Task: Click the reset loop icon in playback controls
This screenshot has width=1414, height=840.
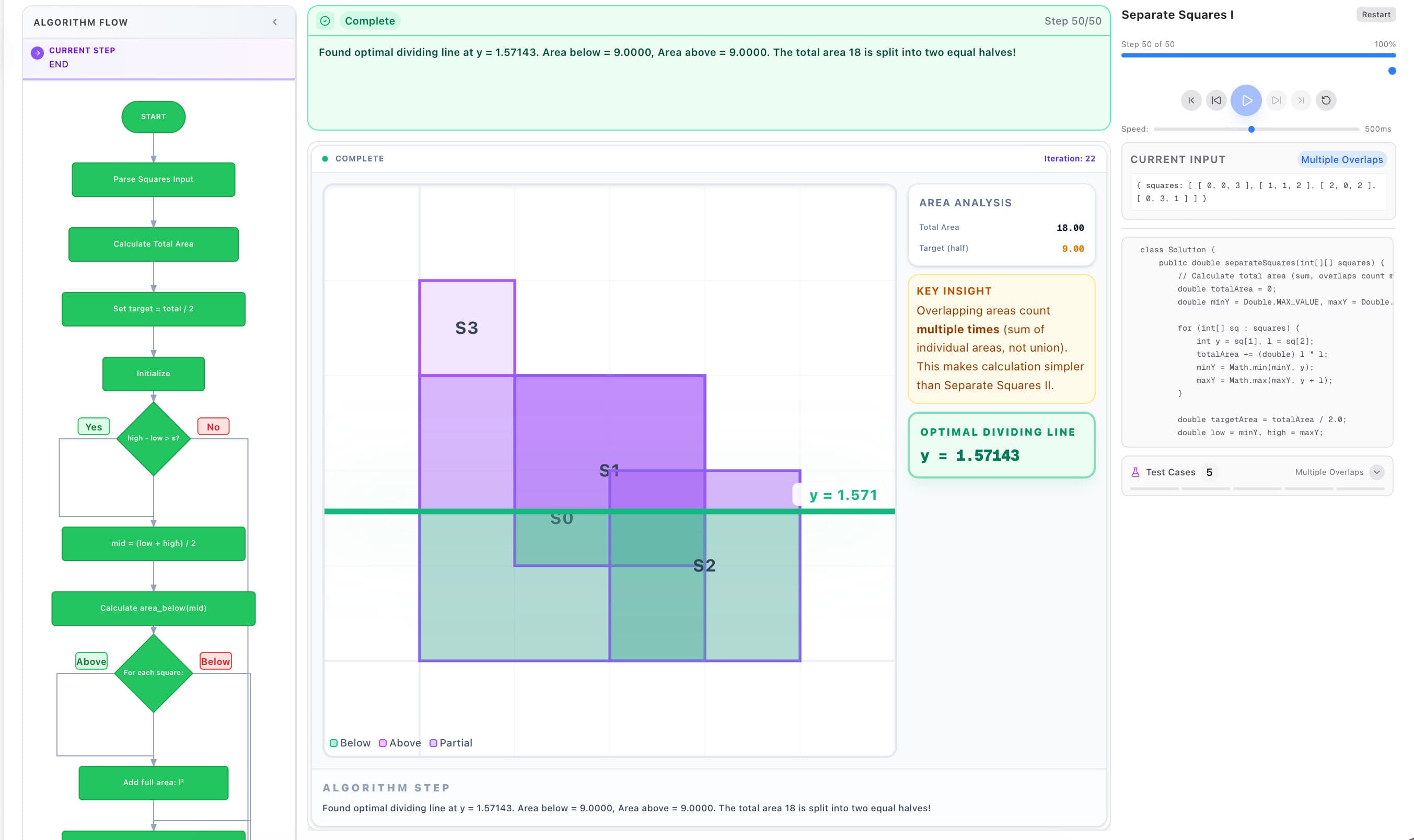Action: coord(1327,100)
